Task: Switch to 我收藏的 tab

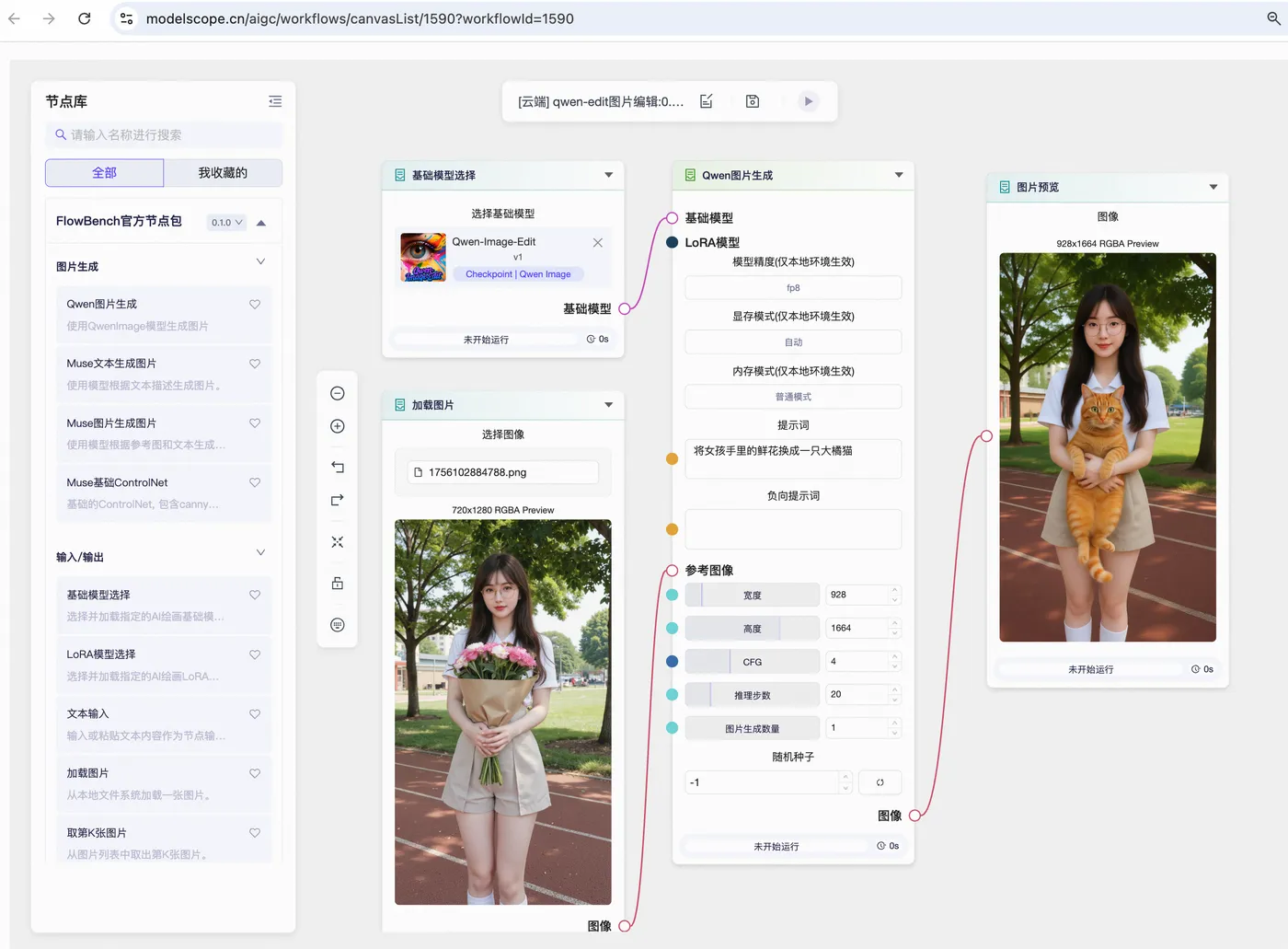Action: point(223,173)
